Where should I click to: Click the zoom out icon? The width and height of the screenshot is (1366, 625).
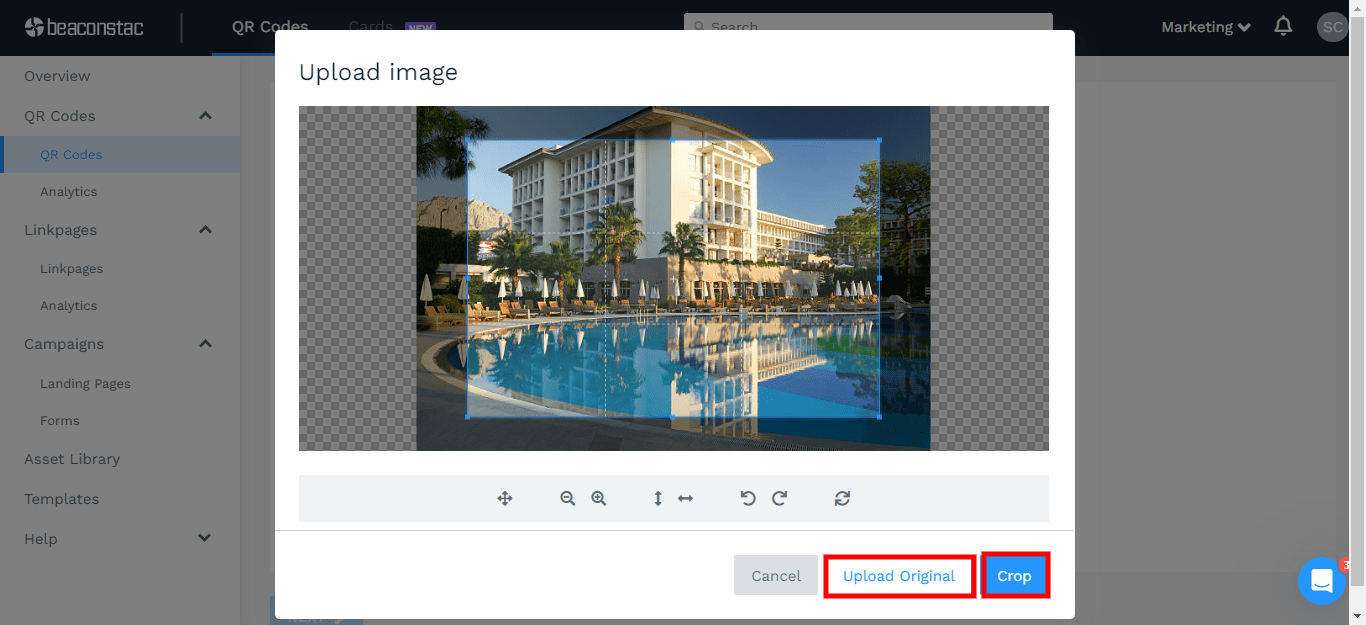point(567,498)
